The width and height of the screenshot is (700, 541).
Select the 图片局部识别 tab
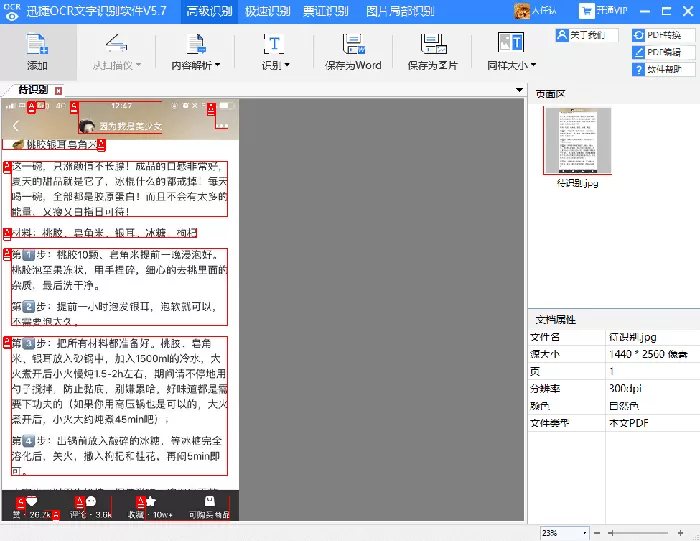400,12
